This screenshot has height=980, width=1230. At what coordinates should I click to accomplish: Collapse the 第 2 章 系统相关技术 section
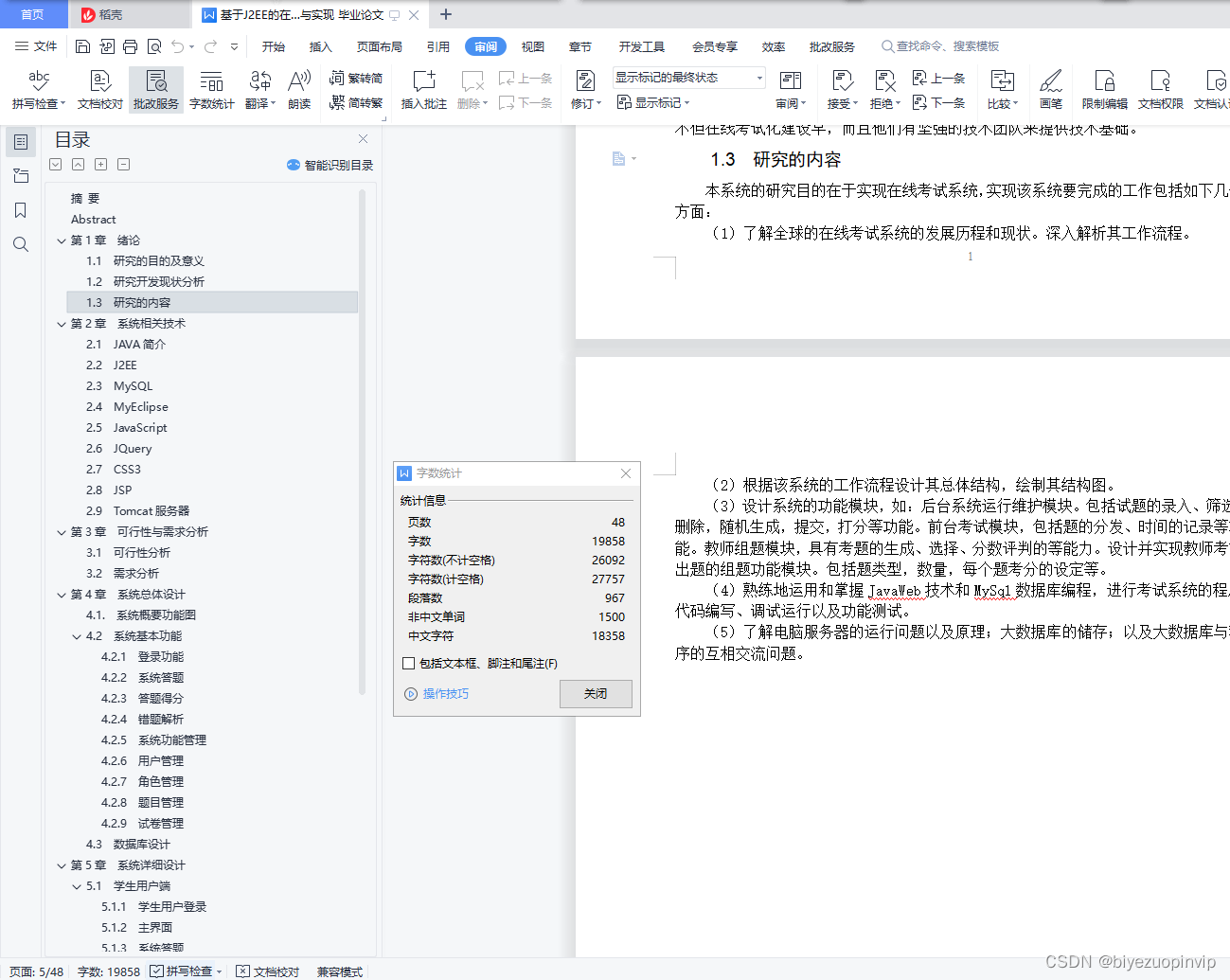(61, 323)
